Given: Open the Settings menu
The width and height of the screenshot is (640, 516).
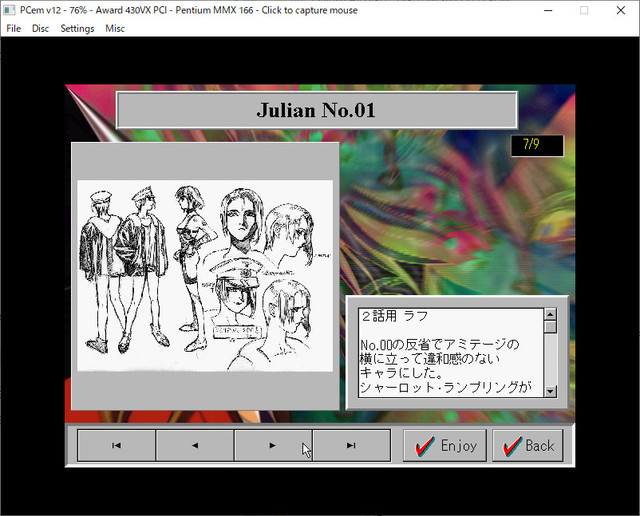Looking at the screenshot, I should coord(77,29).
